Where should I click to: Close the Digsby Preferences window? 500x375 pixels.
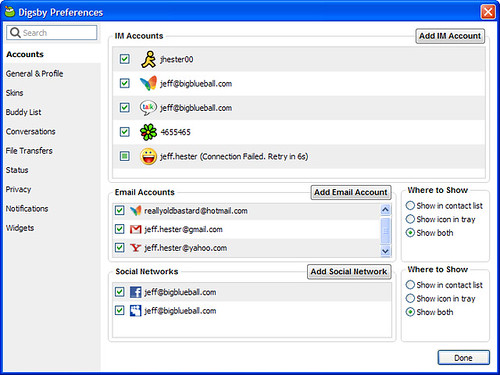[488, 12]
